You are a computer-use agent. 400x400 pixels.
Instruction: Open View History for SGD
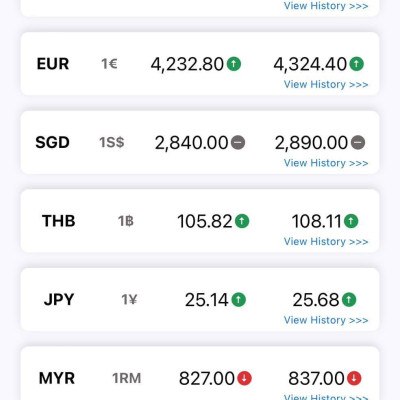(x=326, y=163)
